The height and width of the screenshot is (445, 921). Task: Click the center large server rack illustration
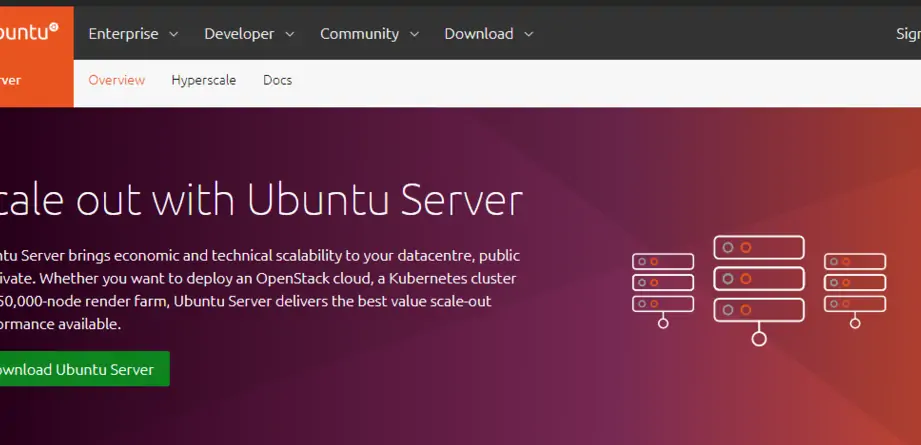point(759,290)
